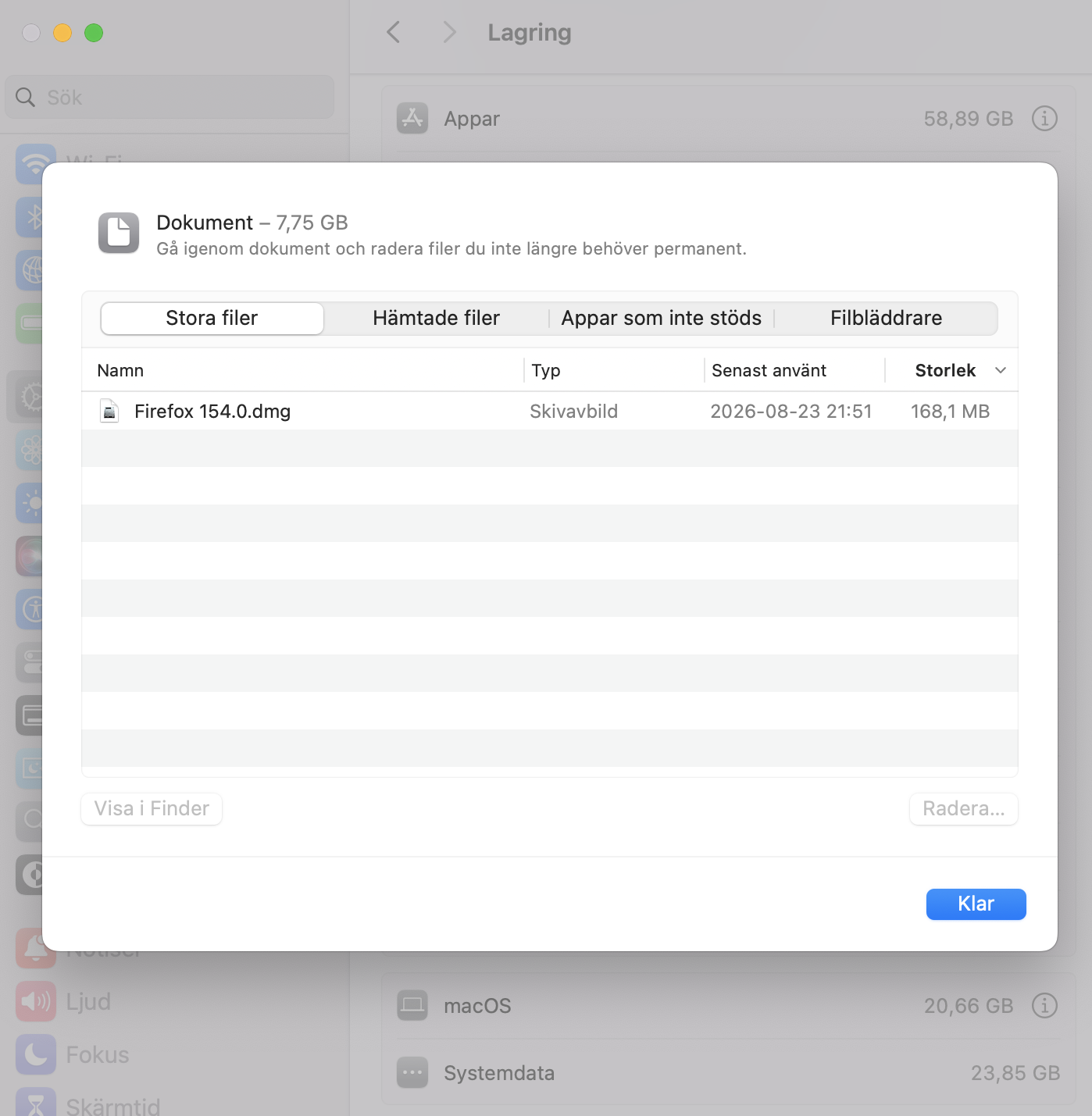Open info for macOS storage
1092x1116 pixels.
[x=1044, y=1005]
